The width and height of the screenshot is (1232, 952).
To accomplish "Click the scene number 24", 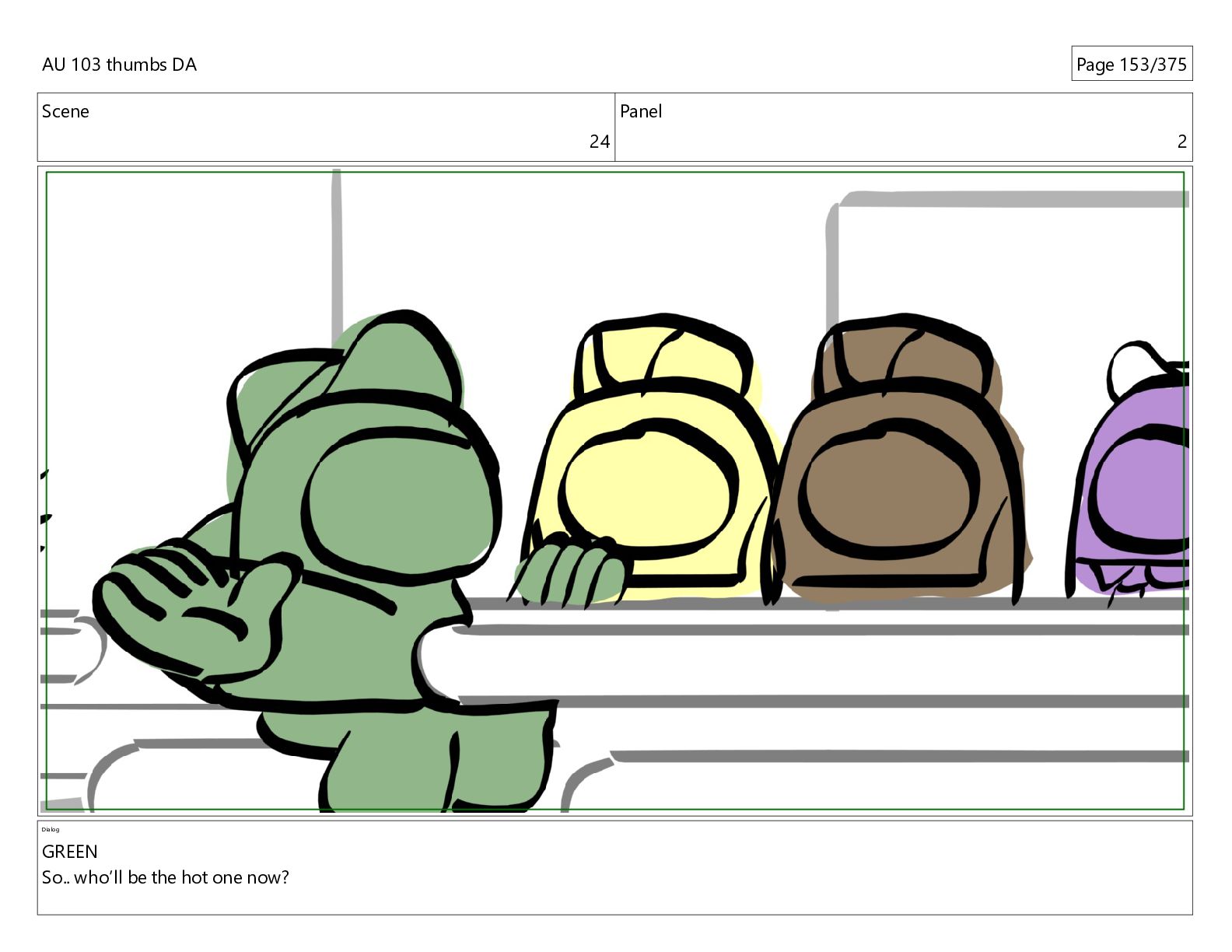I will [599, 142].
